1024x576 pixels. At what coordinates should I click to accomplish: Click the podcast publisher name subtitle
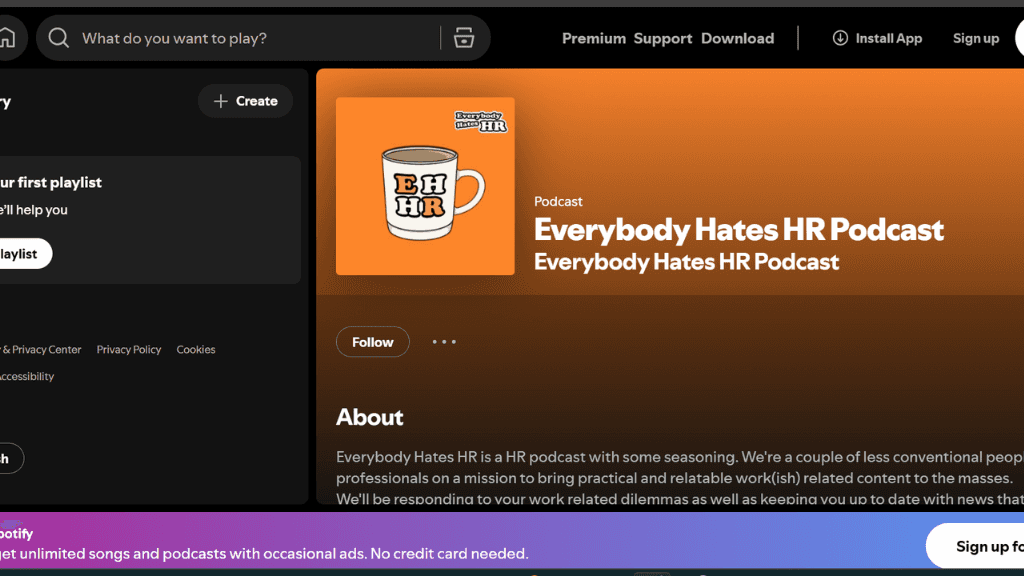[686, 262]
